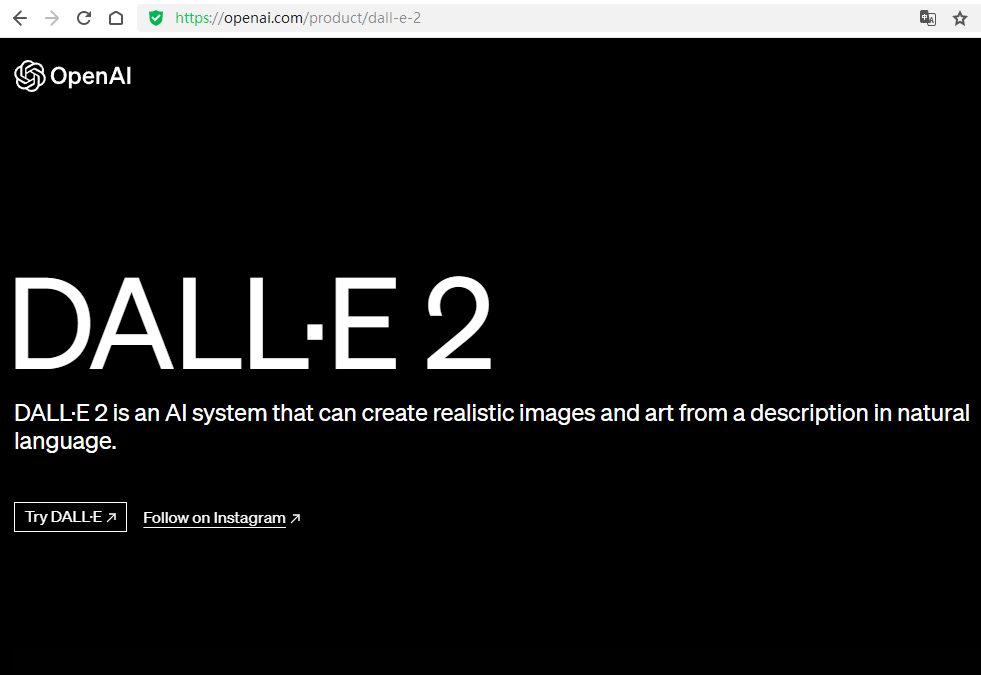981x675 pixels.
Task: Click the Try DALL·E button
Action: pos(70,517)
